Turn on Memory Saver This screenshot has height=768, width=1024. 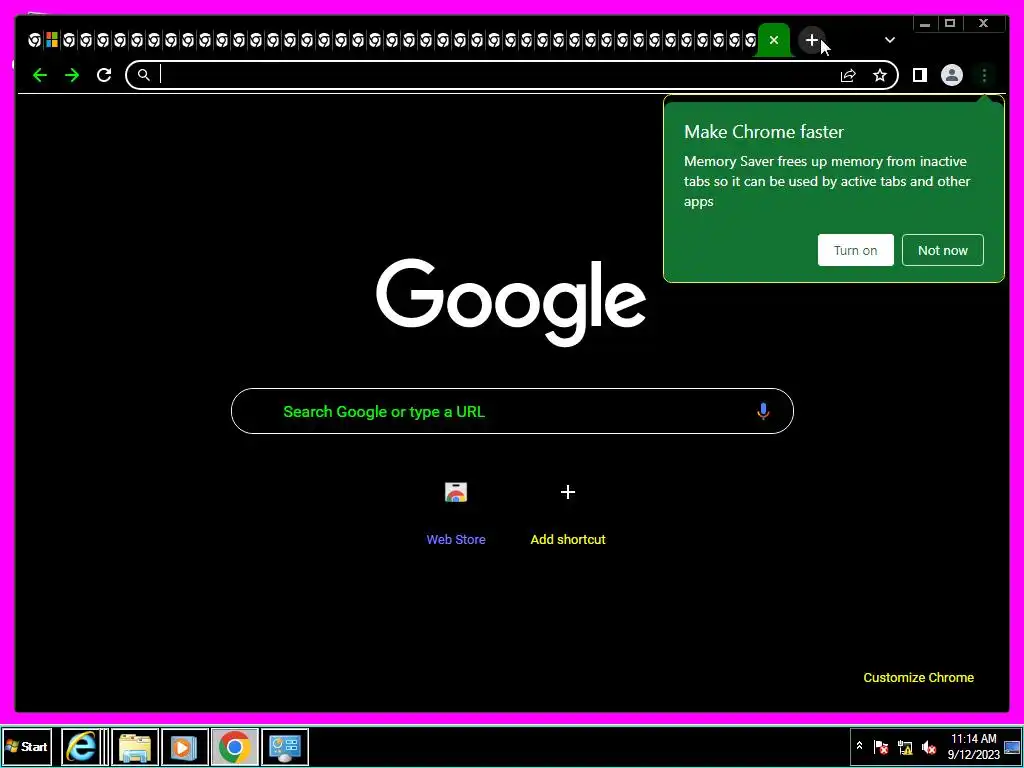pos(856,250)
